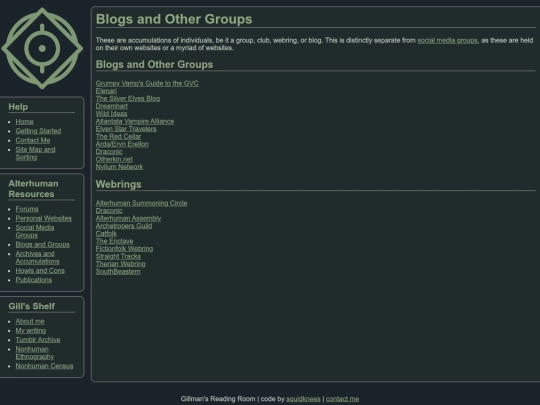Viewport: 540px width, 405px height.
Task: Visit the Wild Ideas link
Action: [x=111, y=114]
